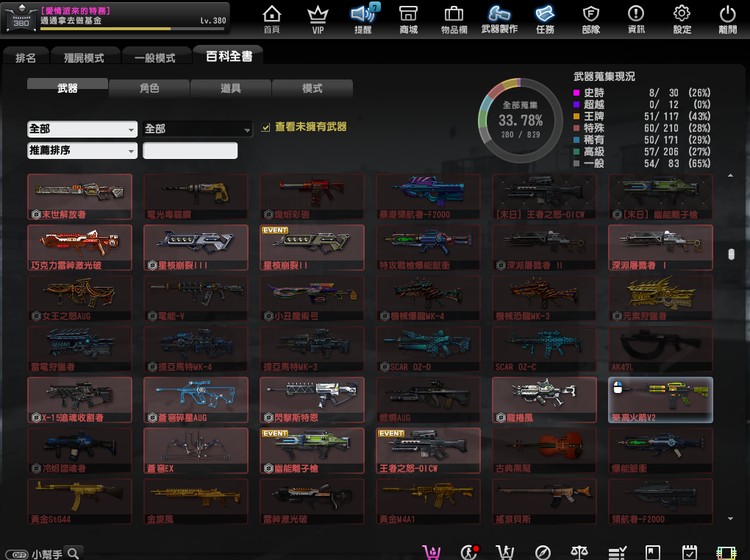This screenshot has width=750, height=560.
Task: Switch to the 殭屍模式 tab
Action: click(x=84, y=57)
